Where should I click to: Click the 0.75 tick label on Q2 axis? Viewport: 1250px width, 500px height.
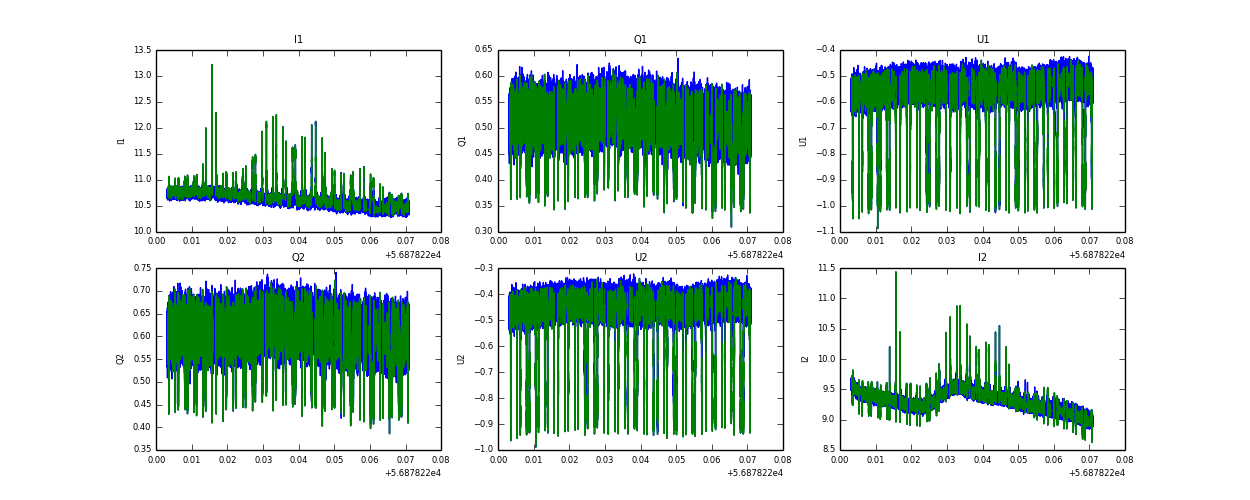pyautogui.click(x=142, y=268)
